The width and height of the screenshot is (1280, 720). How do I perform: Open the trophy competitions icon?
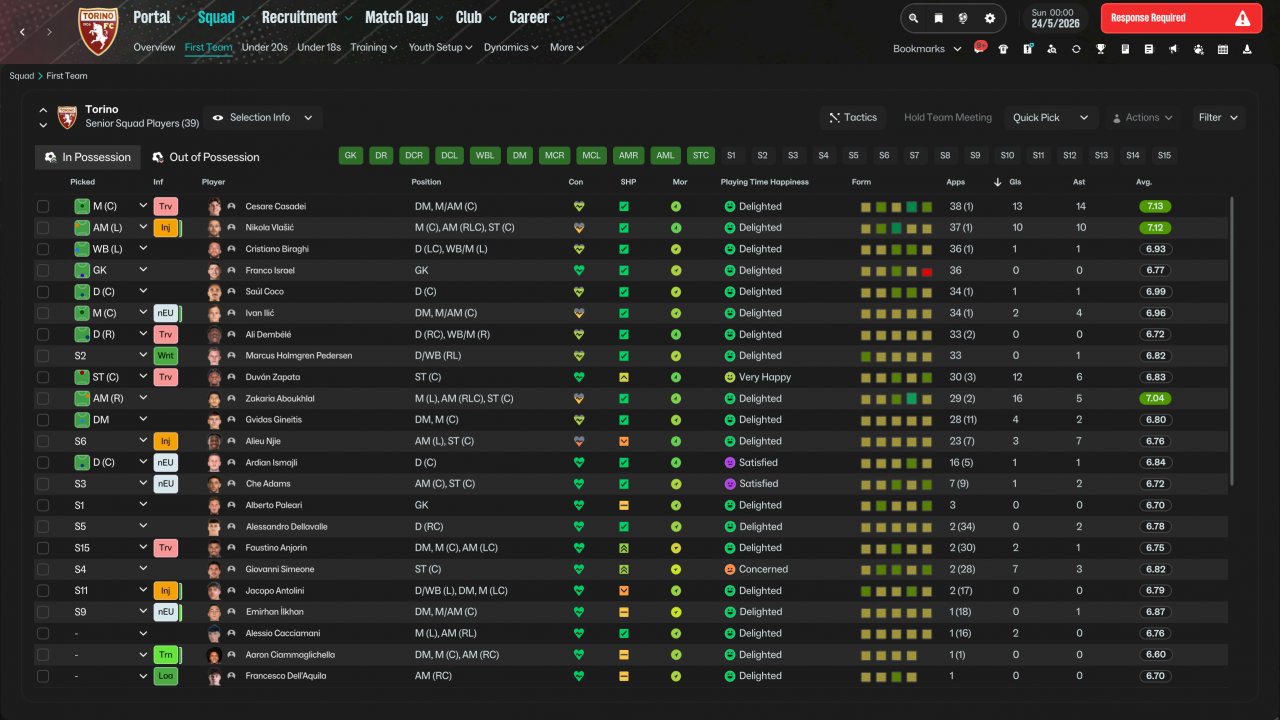(1101, 49)
